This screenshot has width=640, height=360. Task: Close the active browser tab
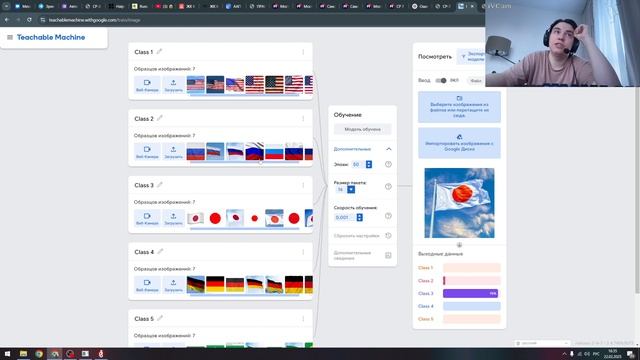(472, 6)
